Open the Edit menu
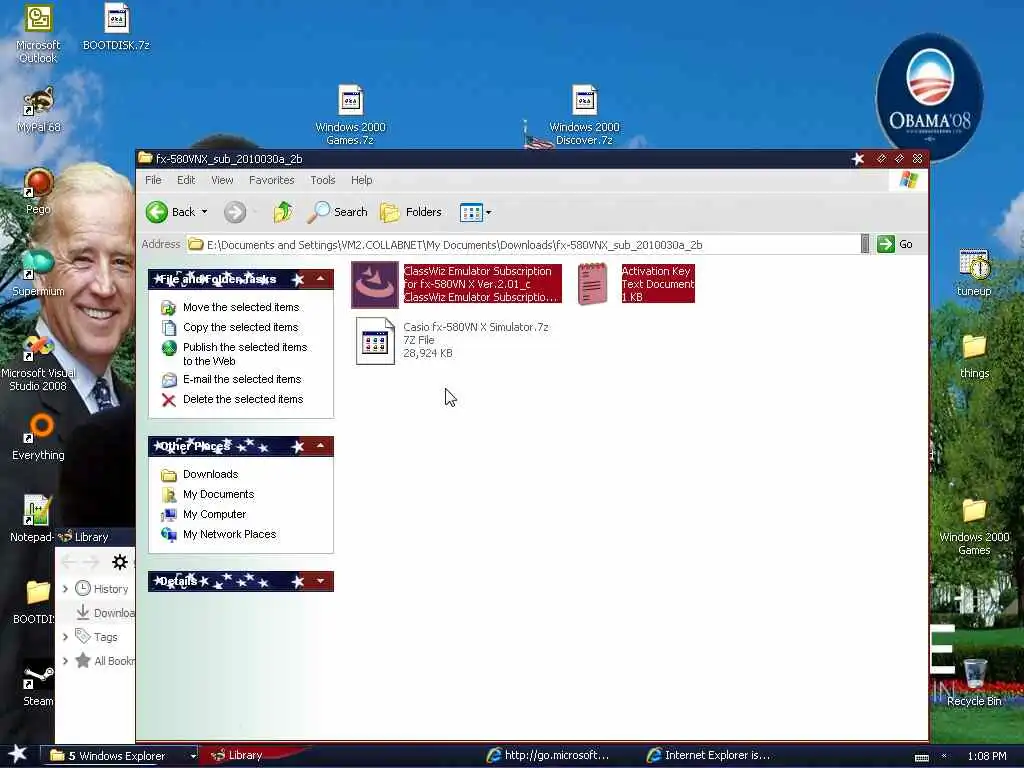1024x768 pixels. [186, 180]
